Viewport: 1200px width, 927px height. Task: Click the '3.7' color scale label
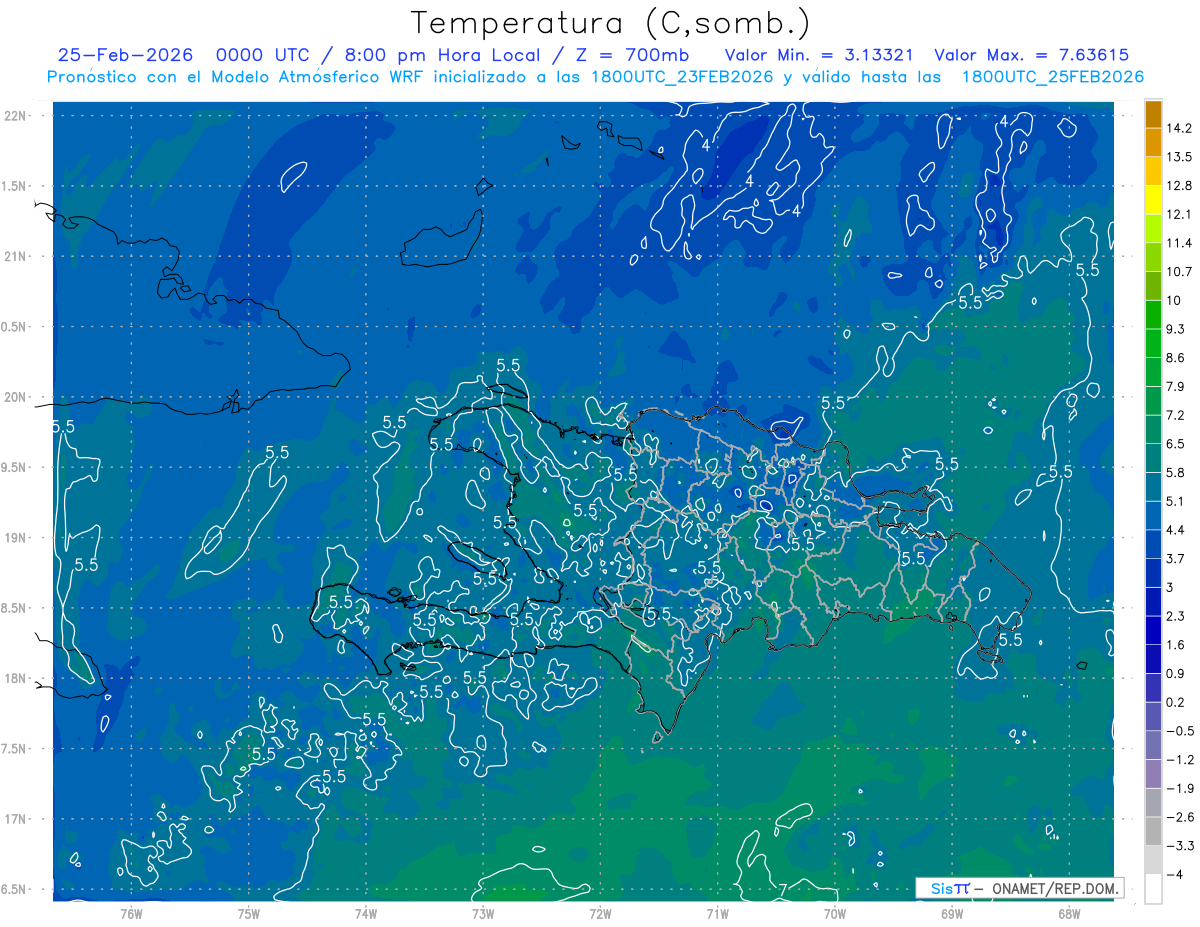(1177, 559)
